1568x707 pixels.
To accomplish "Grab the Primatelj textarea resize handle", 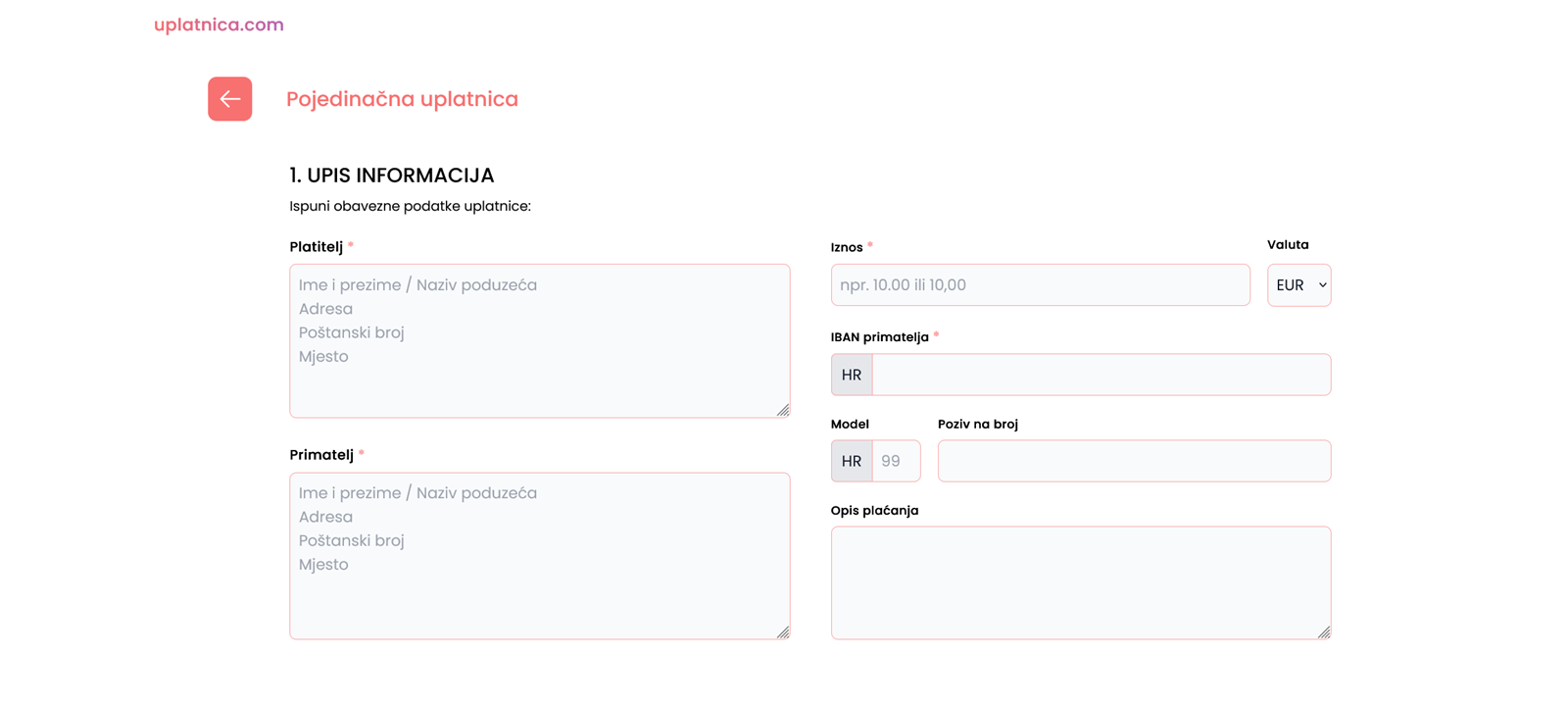I will pos(783,632).
